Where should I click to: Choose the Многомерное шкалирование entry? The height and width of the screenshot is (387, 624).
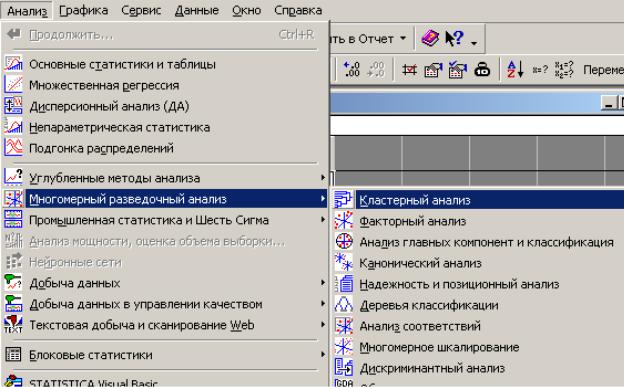[x=478, y=347]
